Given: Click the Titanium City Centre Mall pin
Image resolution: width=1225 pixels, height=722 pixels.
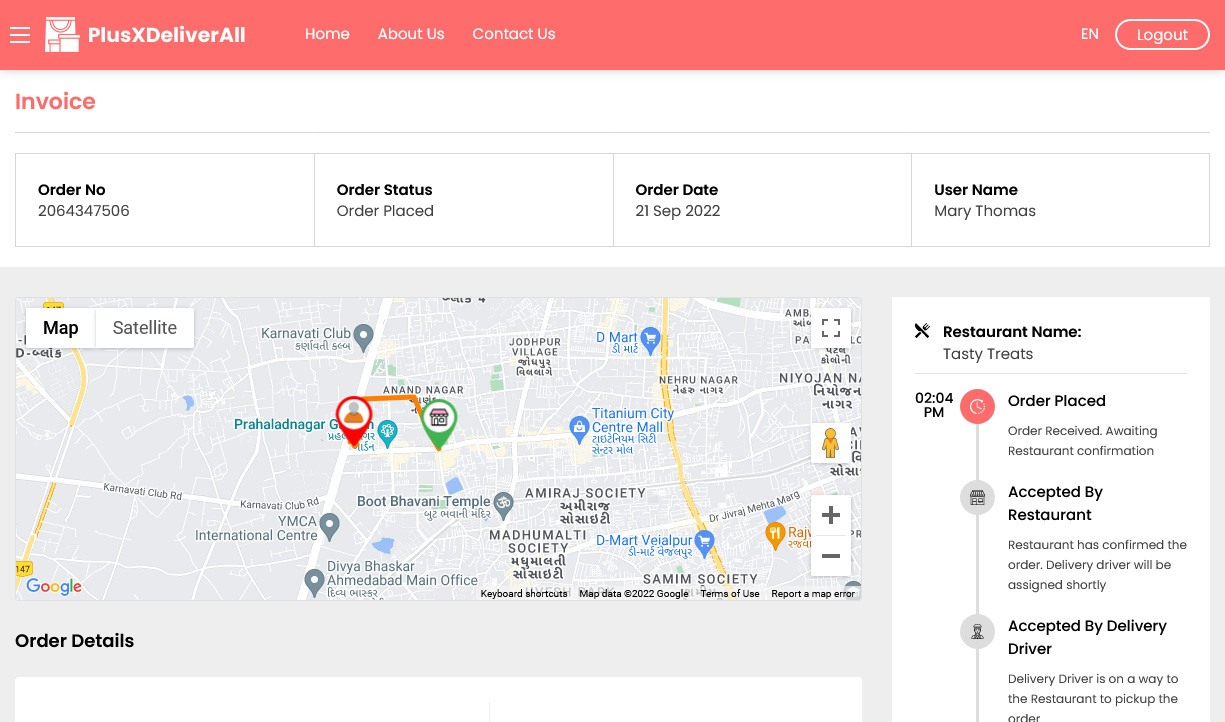Looking at the screenshot, I should click(x=578, y=429).
